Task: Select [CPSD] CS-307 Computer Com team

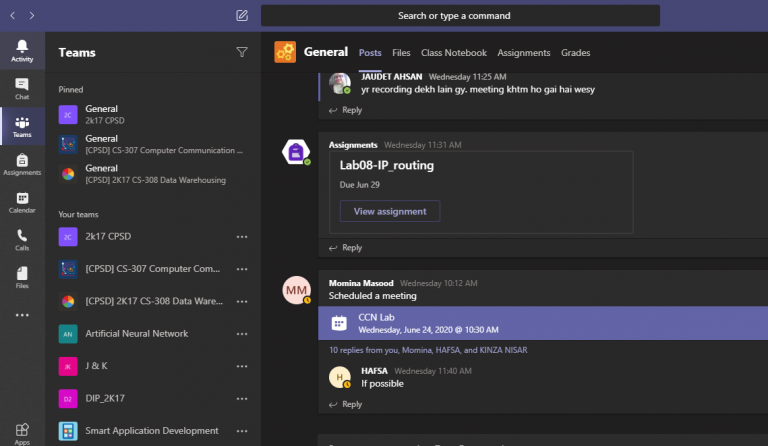Action: pyautogui.click(x=153, y=269)
